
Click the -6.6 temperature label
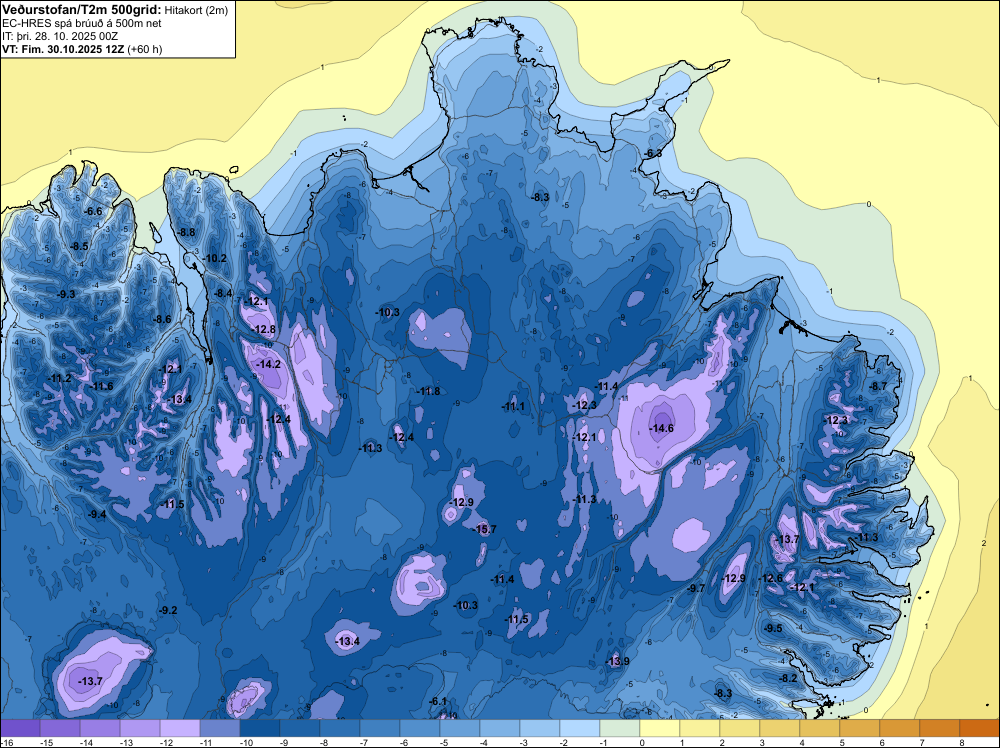point(94,211)
